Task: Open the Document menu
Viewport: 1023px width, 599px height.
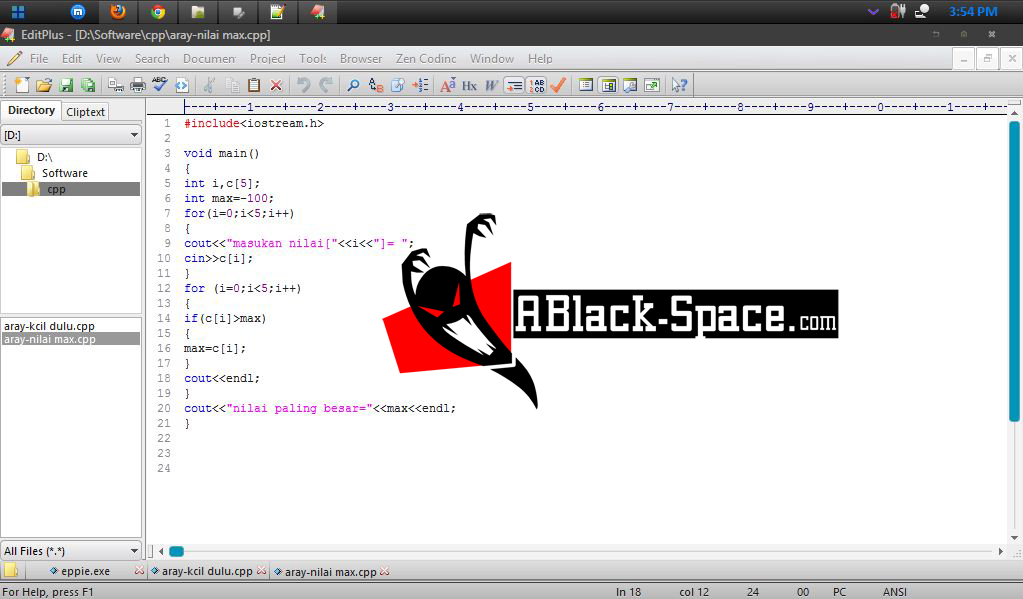Action: 209,59
